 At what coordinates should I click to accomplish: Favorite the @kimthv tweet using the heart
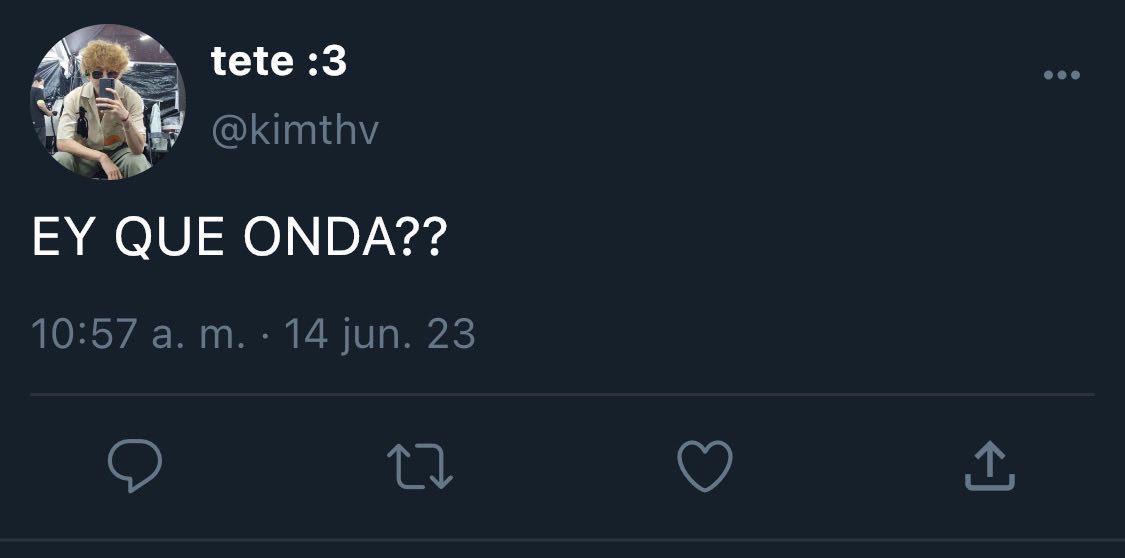coord(705,465)
